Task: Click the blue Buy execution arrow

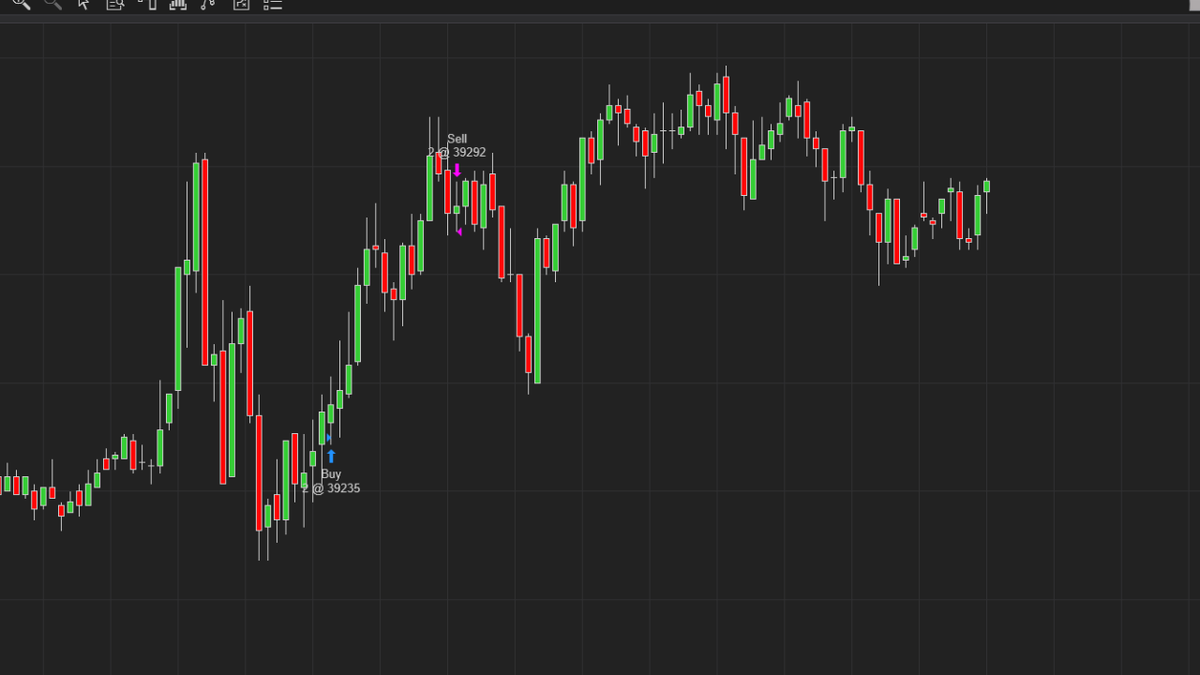Action: tap(331, 457)
